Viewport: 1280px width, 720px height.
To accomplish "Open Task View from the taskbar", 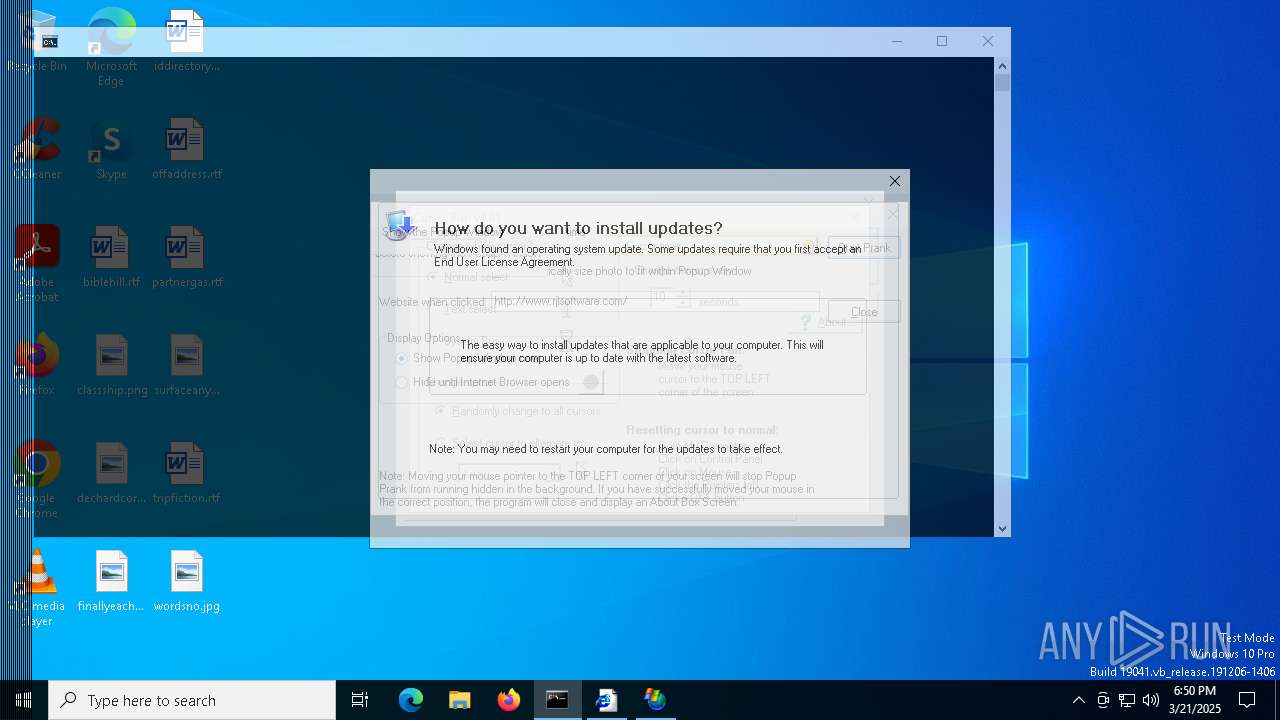I will pyautogui.click(x=360, y=700).
